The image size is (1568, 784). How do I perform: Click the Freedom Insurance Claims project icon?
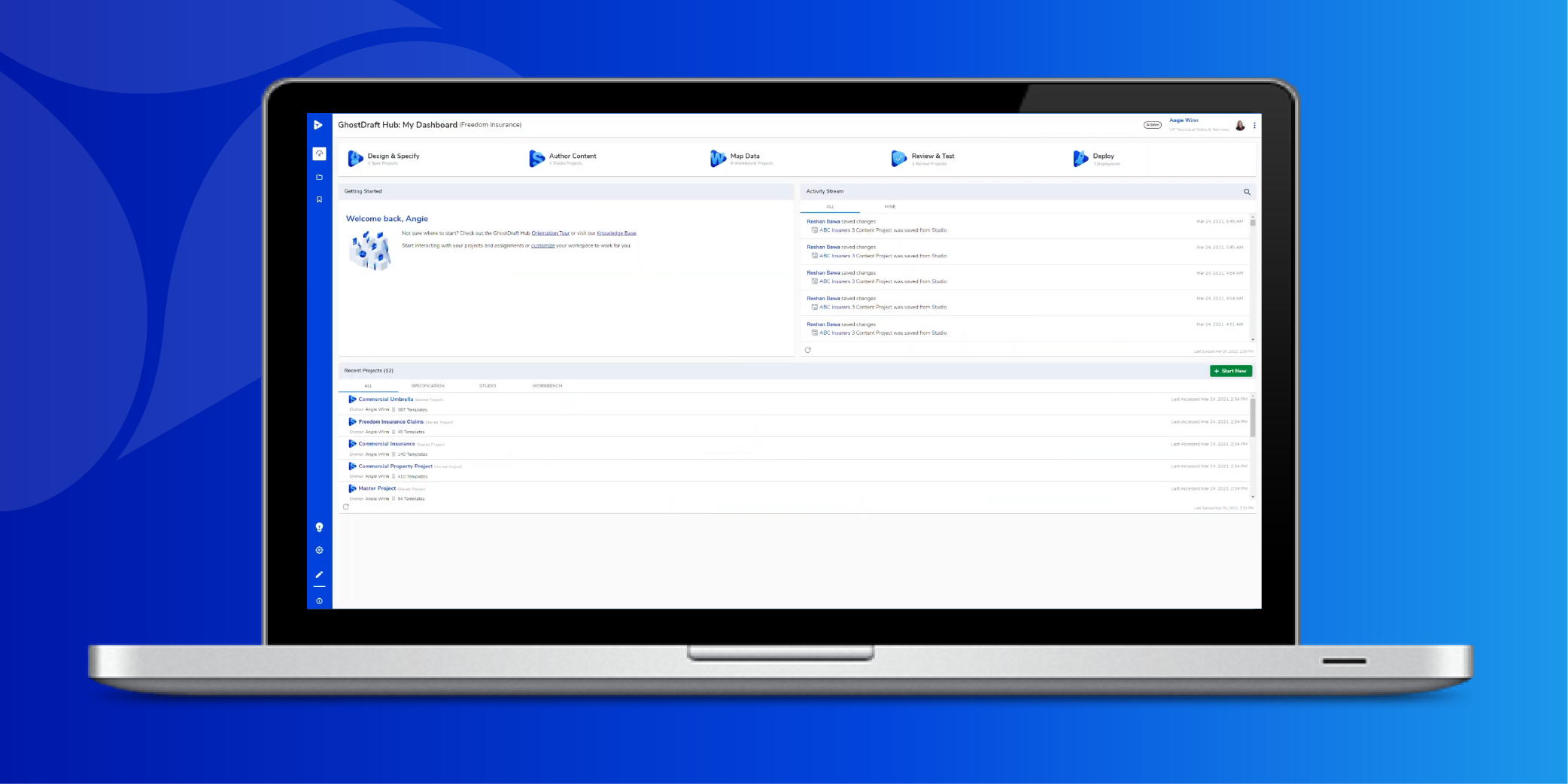tap(352, 421)
